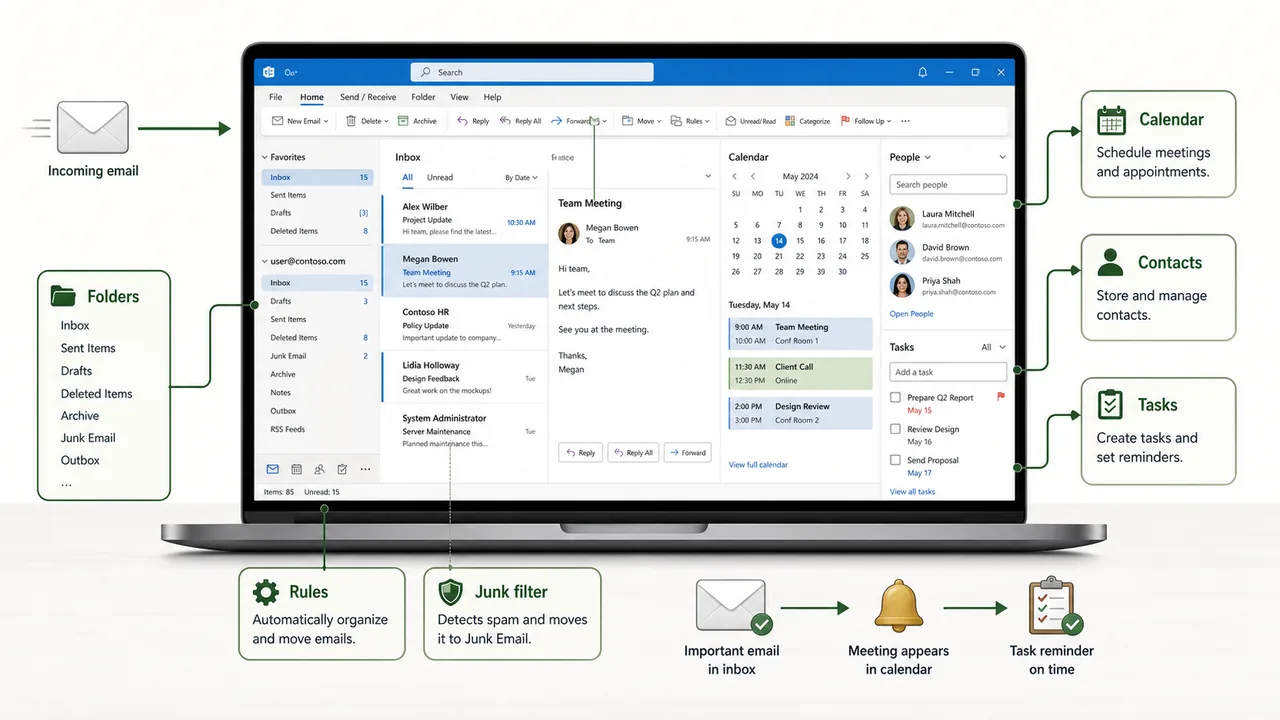Viewport: 1280px width, 720px height.
Task: Open the Client Call calendar event
Action: click(x=800, y=373)
